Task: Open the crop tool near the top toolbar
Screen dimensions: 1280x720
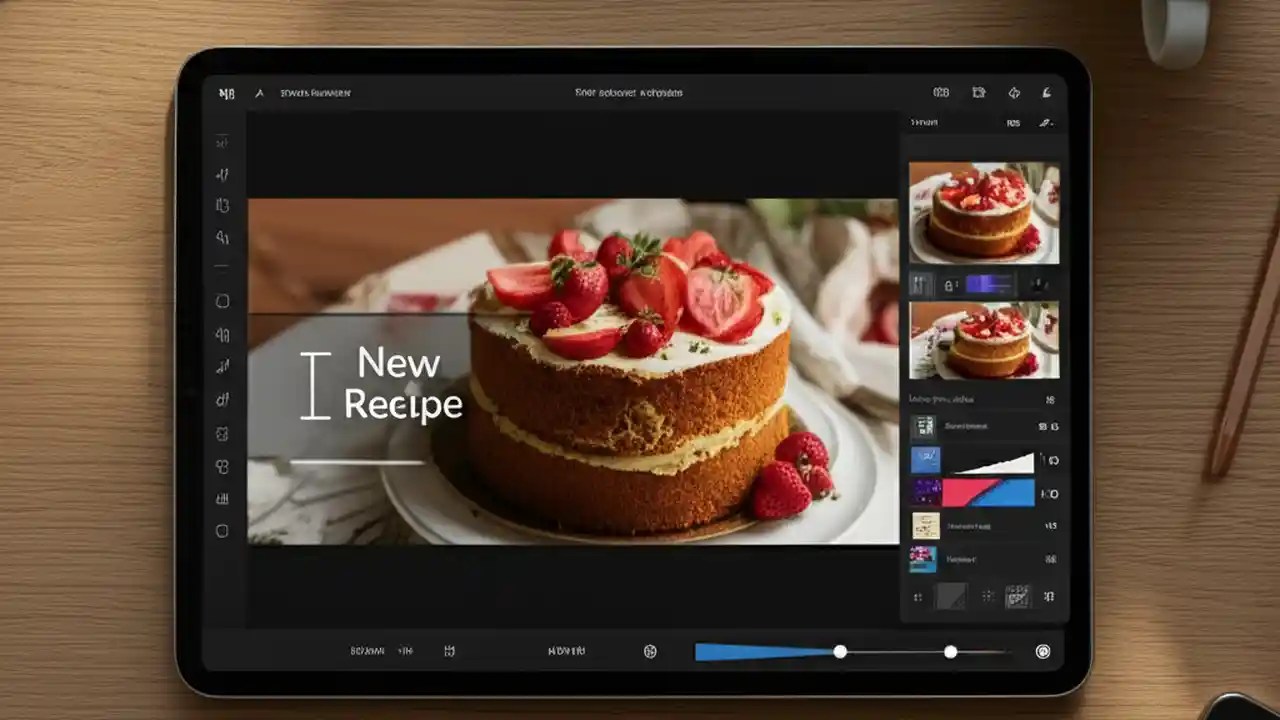Action: pyautogui.click(x=978, y=92)
